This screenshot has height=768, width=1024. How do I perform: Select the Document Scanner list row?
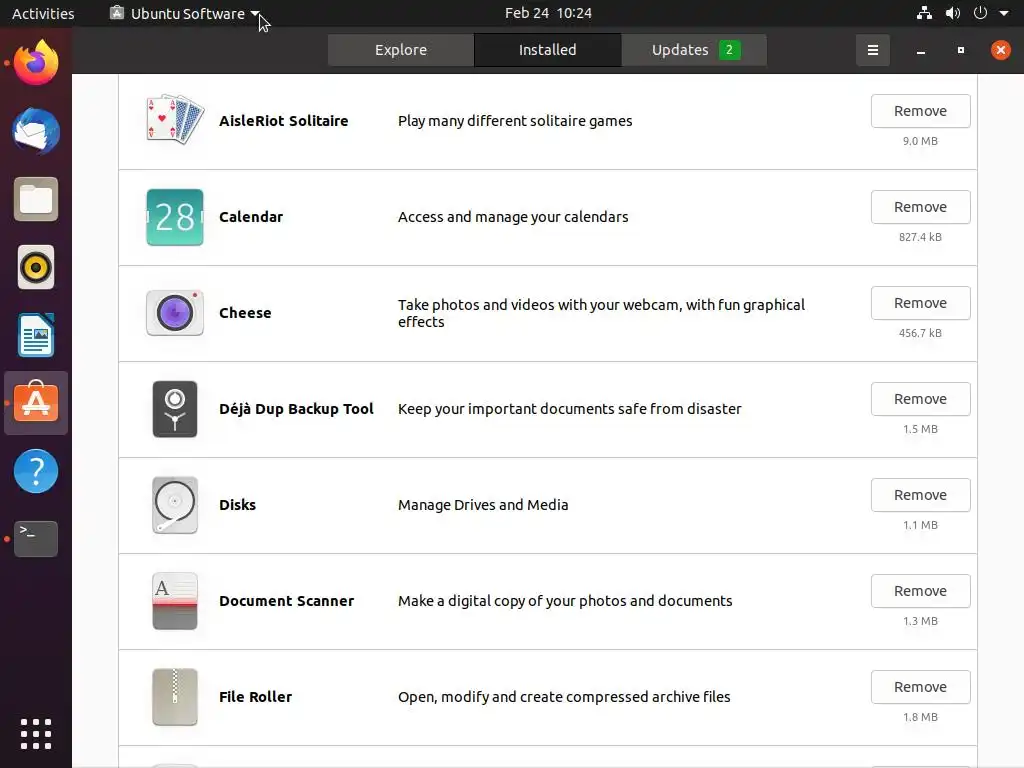point(600,601)
